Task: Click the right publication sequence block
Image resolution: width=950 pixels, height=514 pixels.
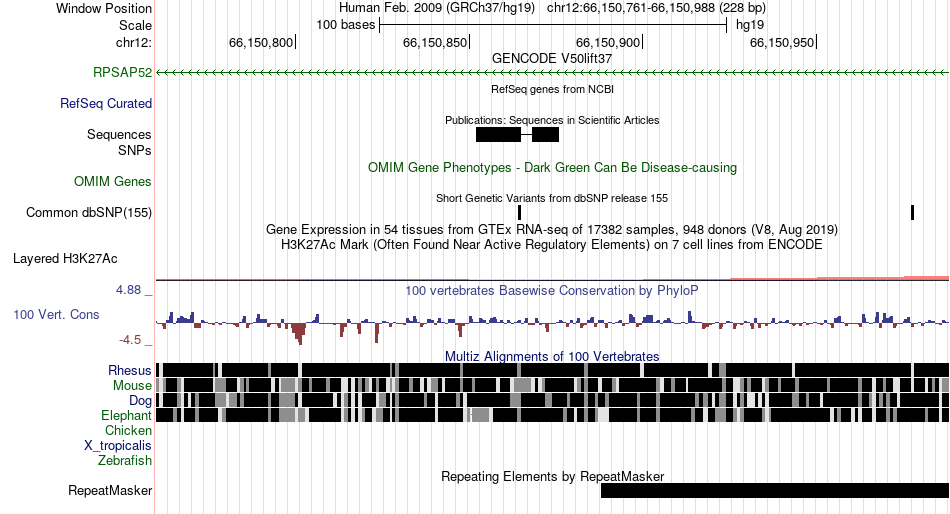Action: tap(545, 135)
